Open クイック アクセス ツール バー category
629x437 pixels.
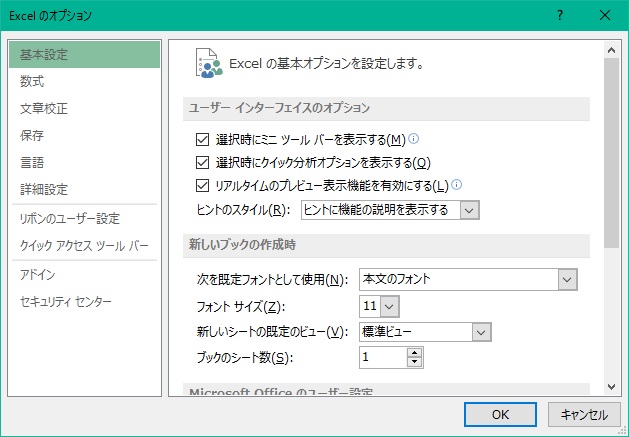pyautogui.click(x=84, y=246)
